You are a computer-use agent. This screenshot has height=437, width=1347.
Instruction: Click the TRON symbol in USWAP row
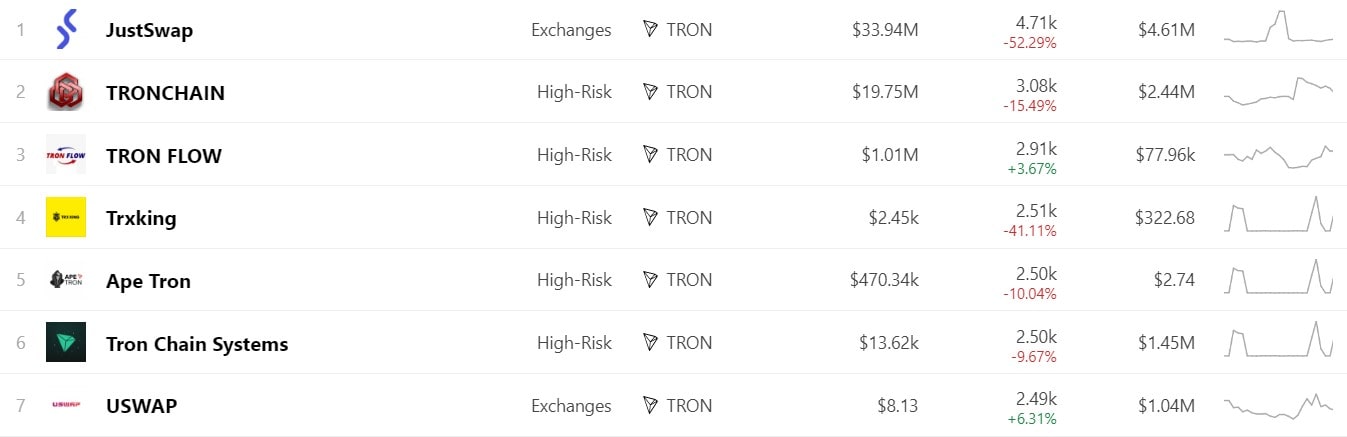[651, 406]
